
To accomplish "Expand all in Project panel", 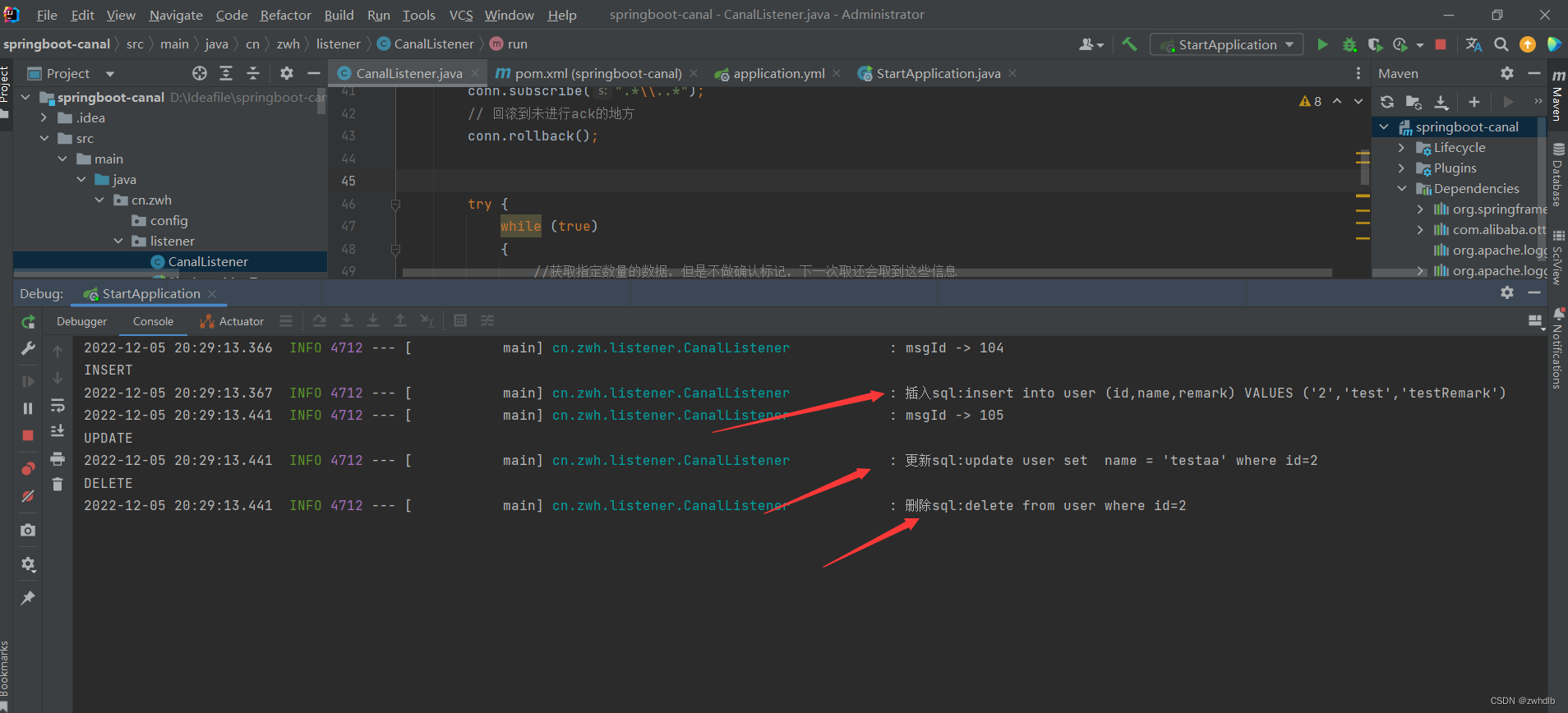I will [226, 73].
